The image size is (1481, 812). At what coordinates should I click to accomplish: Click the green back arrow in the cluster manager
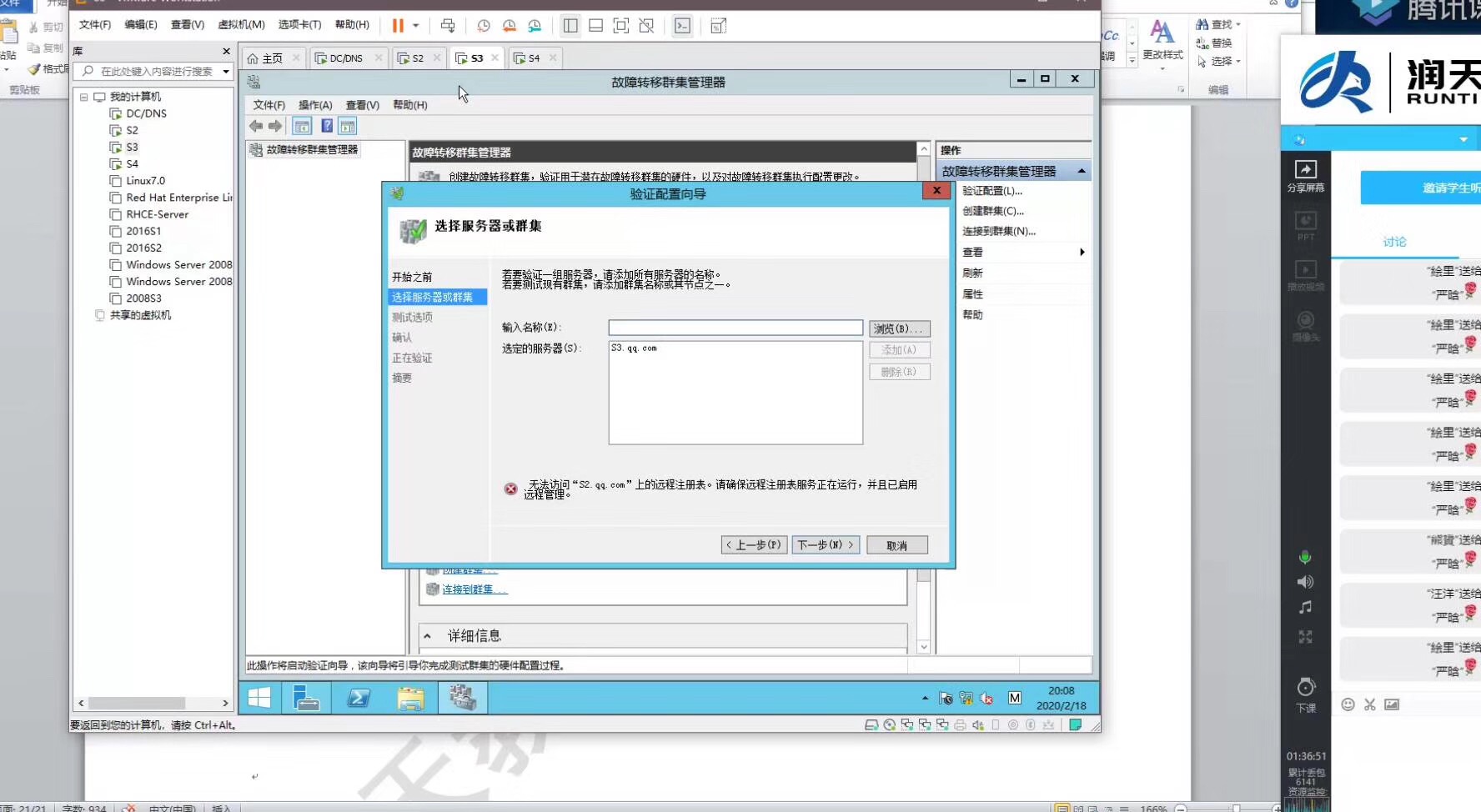pyautogui.click(x=256, y=126)
